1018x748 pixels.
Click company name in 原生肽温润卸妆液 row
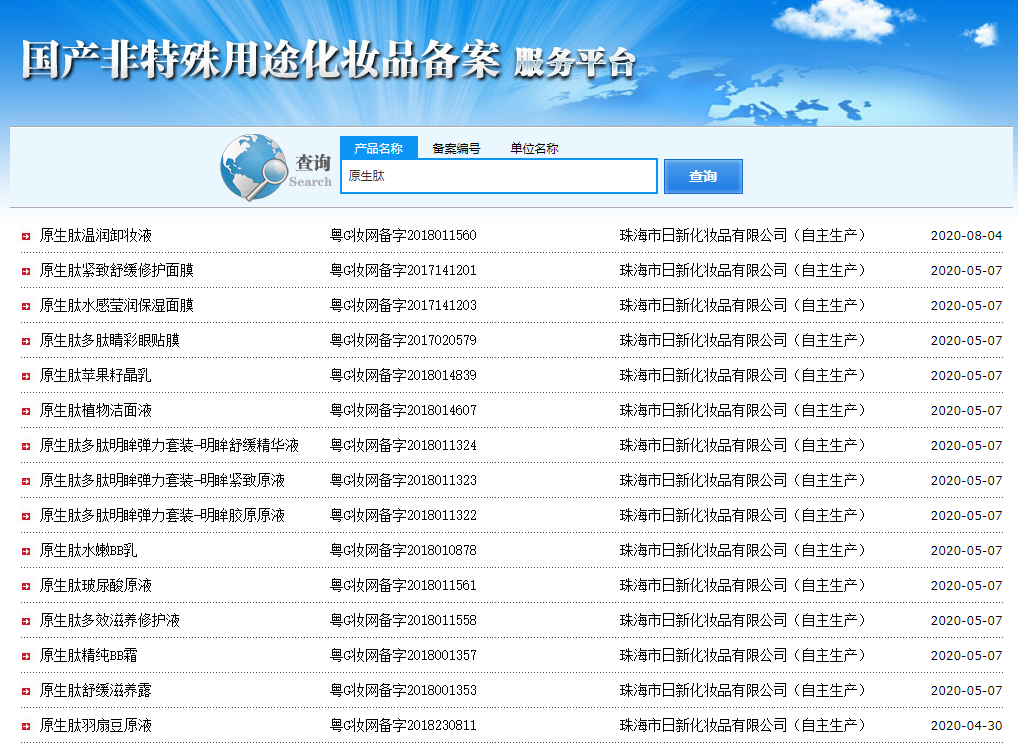[x=743, y=235]
